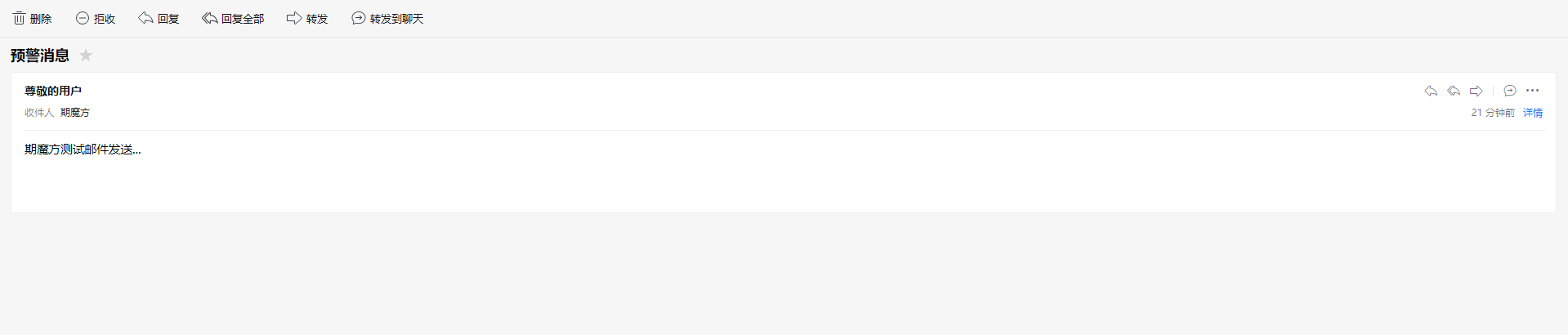This screenshot has height=335, width=1568.
Task: Click 转发 in the top toolbar
Action: (x=307, y=19)
